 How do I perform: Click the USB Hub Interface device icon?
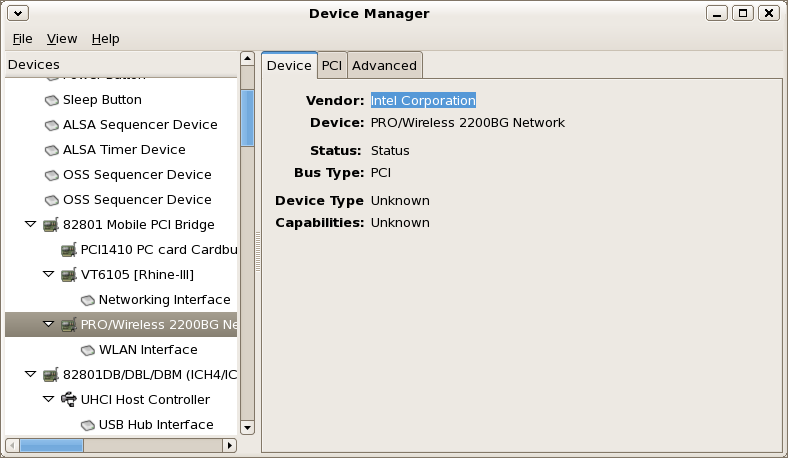pyautogui.click(x=87, y=425)
